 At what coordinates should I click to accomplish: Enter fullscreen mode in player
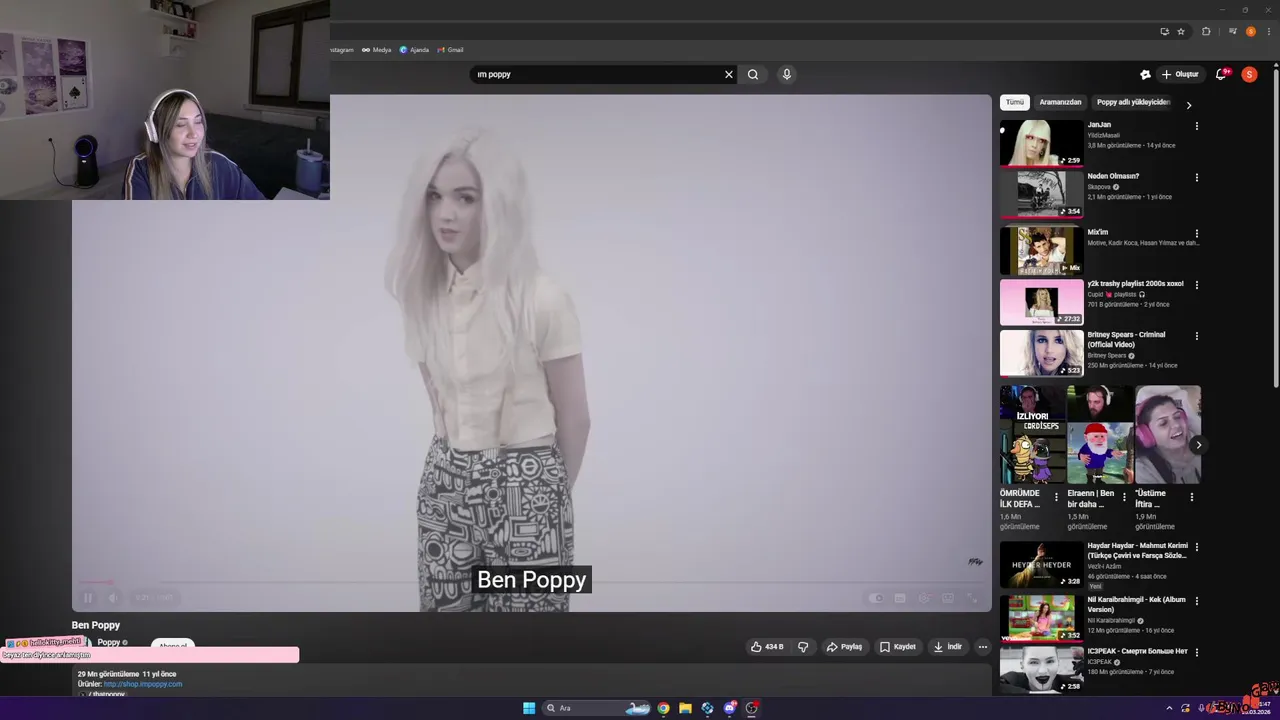972,598
